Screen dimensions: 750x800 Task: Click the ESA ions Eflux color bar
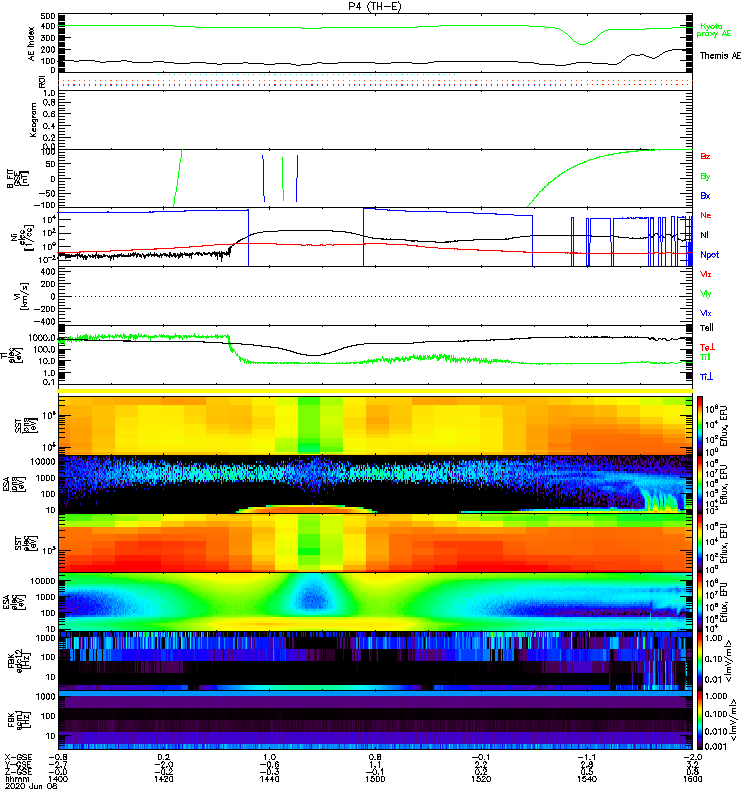700,484
